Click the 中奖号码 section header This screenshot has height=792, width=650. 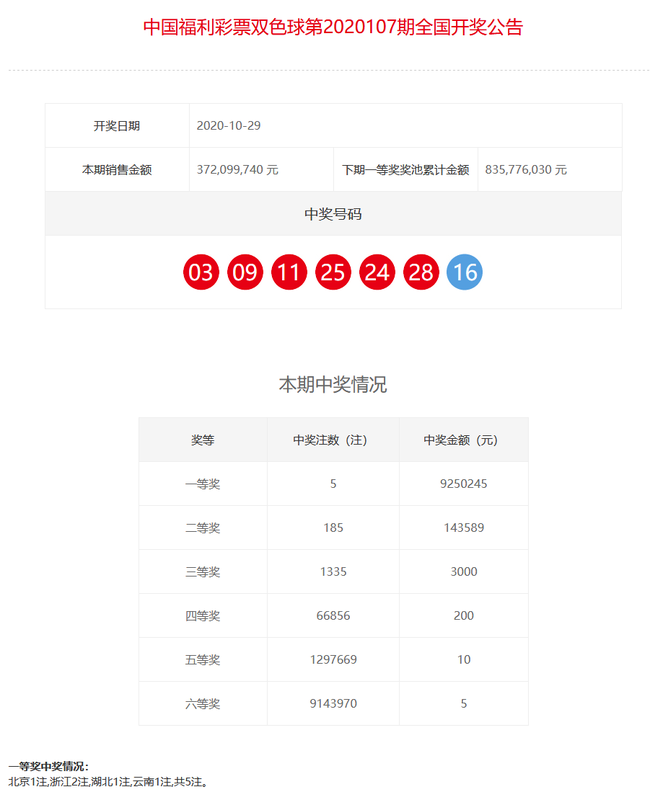tap(333, 214)
